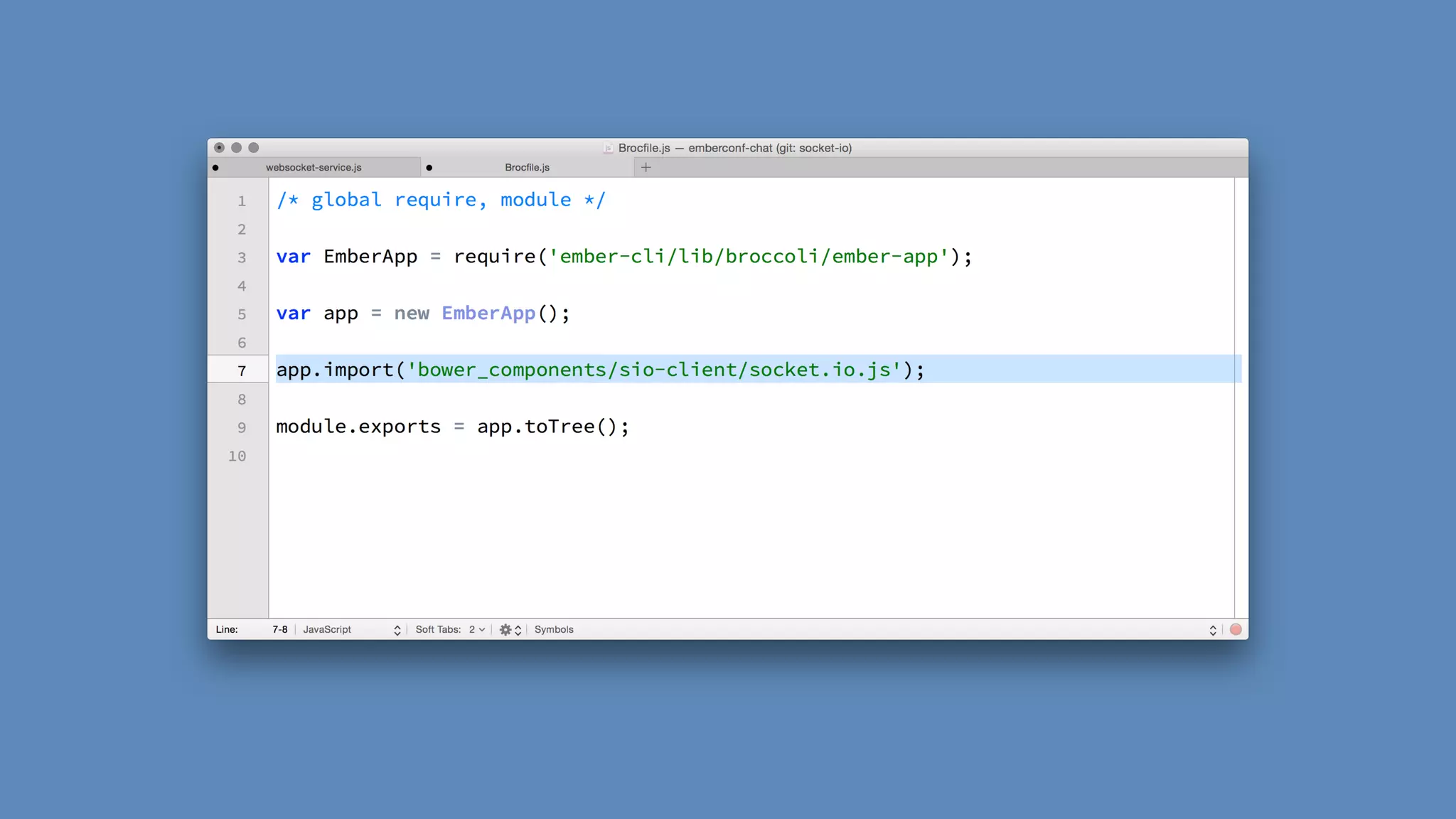Click the line 3 gutter number
This screenshot has width=1456, height=819.
tap(242, 257)
